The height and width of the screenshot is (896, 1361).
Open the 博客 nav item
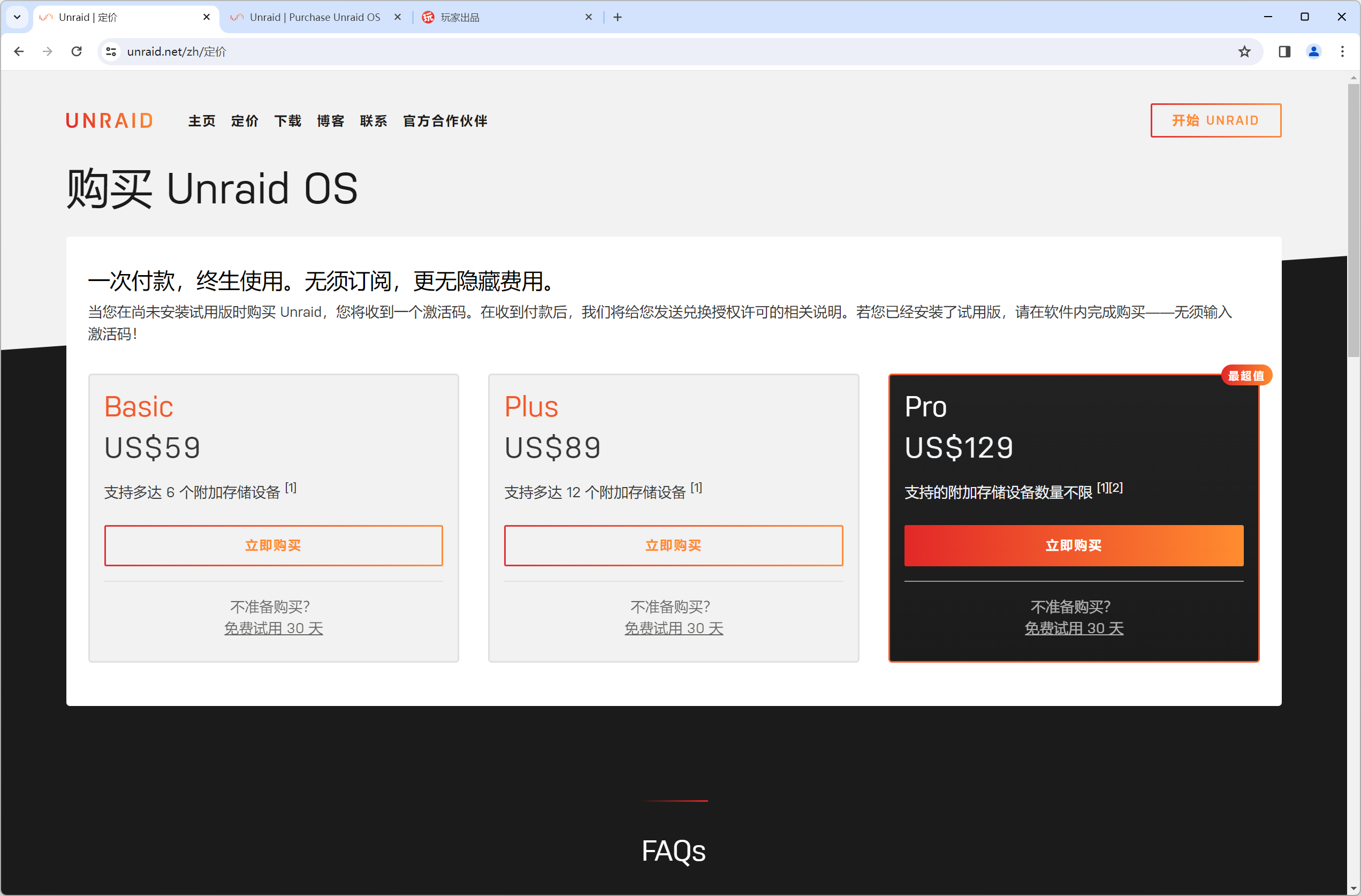pyautogui.click(x=331, y=120)
